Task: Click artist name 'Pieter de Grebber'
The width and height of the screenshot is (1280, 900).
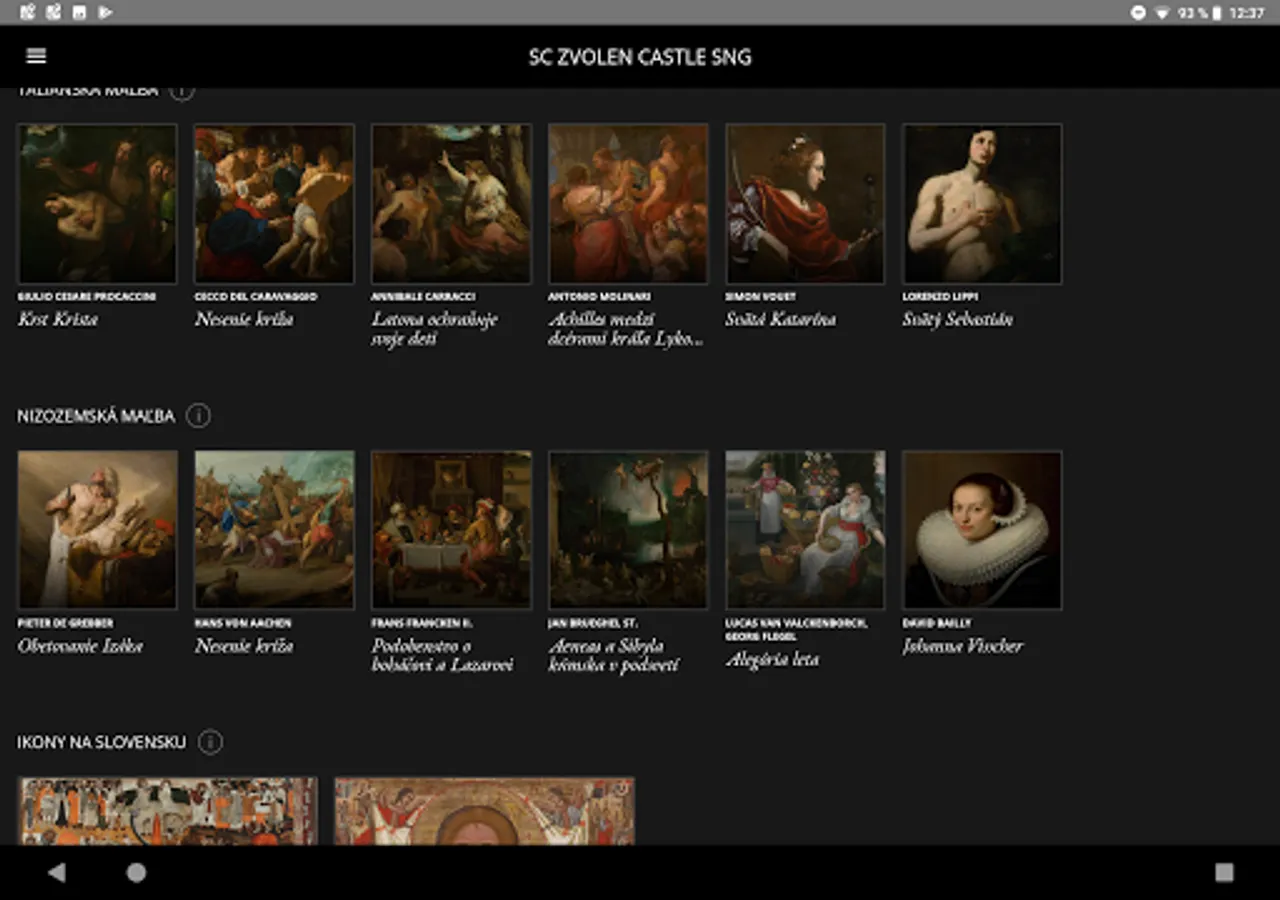Action: pos(65,623)
